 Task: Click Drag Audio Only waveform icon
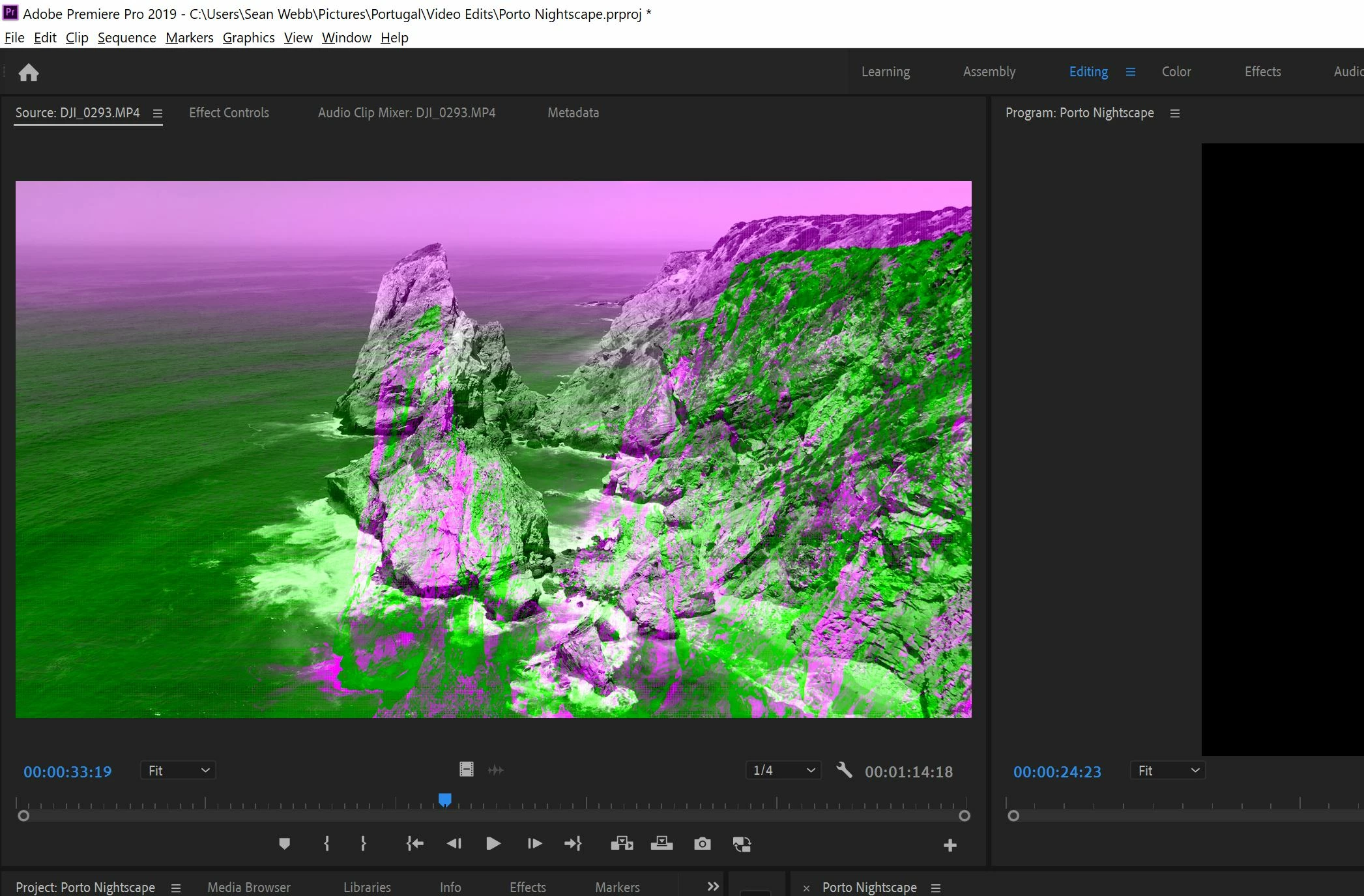click(x=496, y=770)
